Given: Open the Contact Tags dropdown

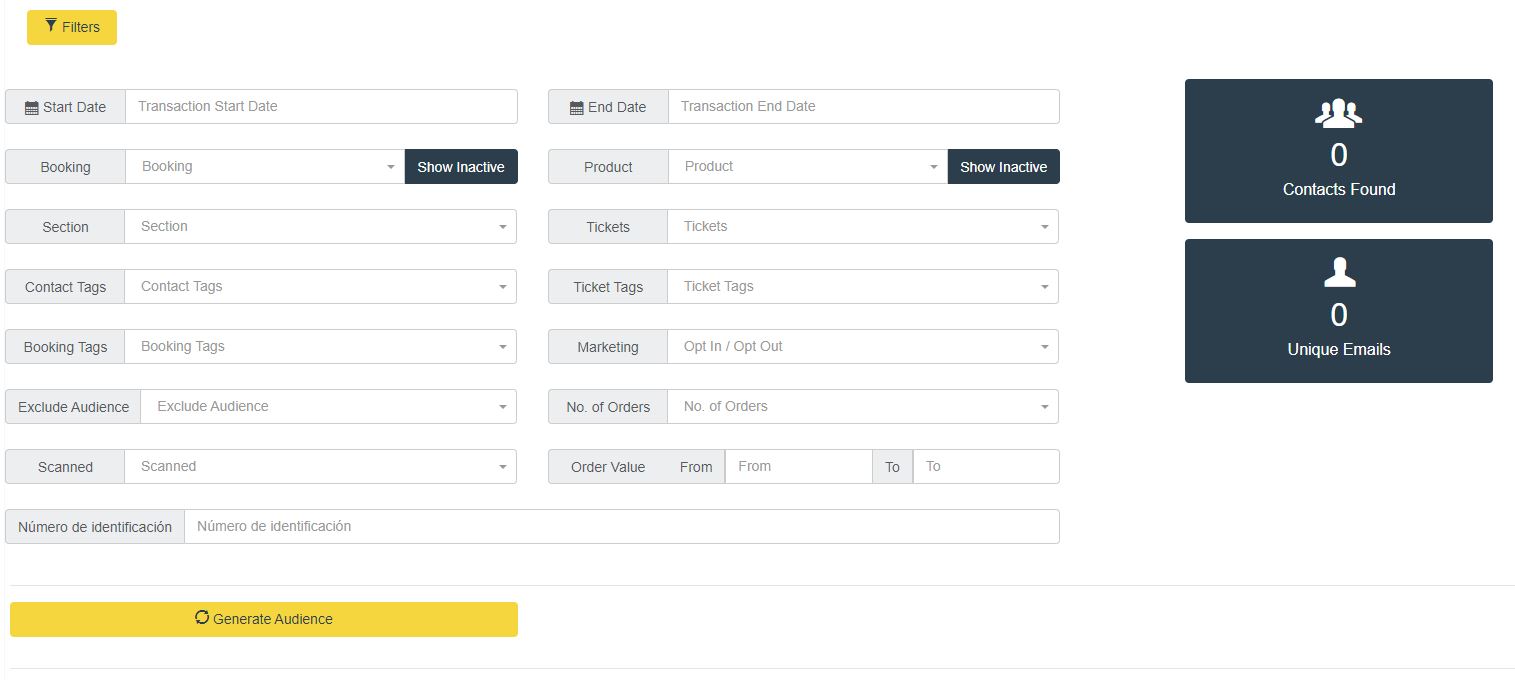Looking at the screenshot, I should click(320, 287).
